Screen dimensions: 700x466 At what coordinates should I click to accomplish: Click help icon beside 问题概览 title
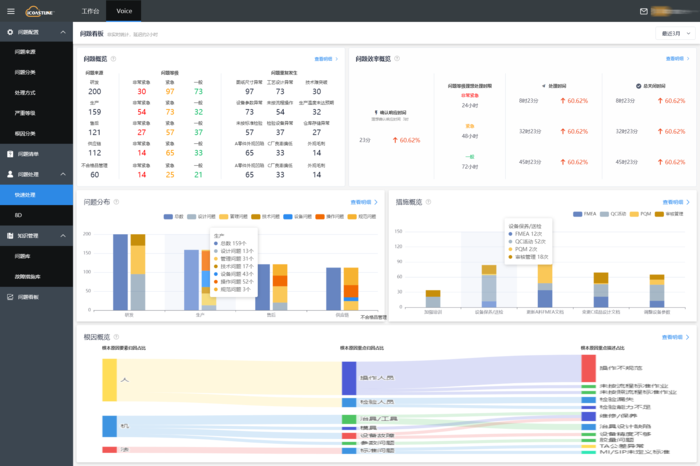point(113,59)
